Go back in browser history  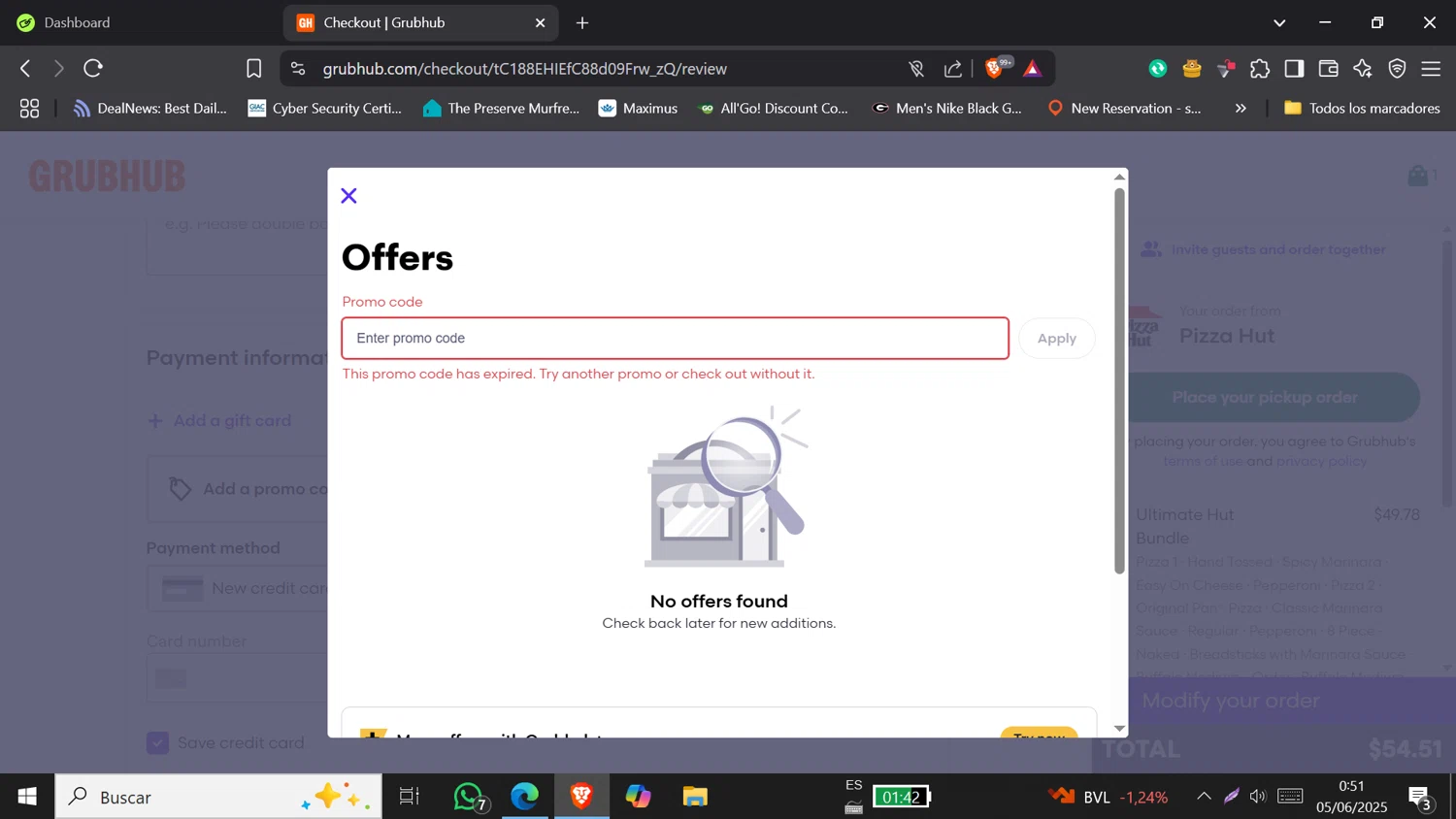(x=26, y=69)
